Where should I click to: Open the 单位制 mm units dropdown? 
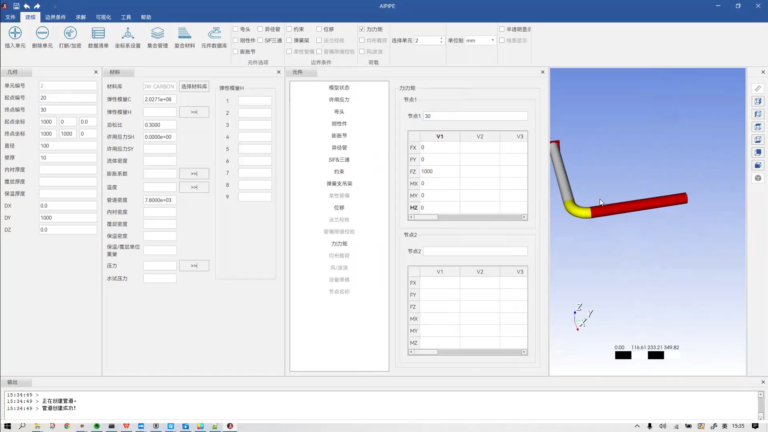click(x=480, y=41)
